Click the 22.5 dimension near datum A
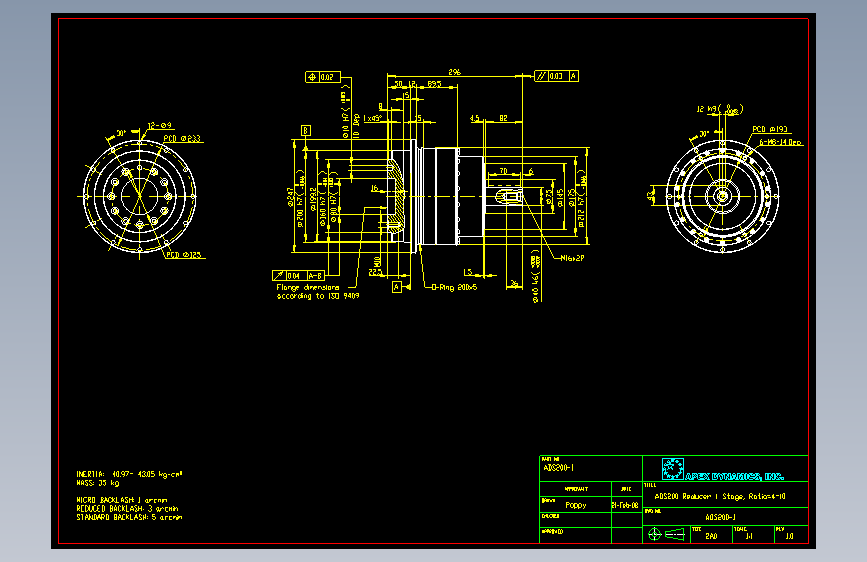Screen dimensions: 867x562 tap(374, 272)
